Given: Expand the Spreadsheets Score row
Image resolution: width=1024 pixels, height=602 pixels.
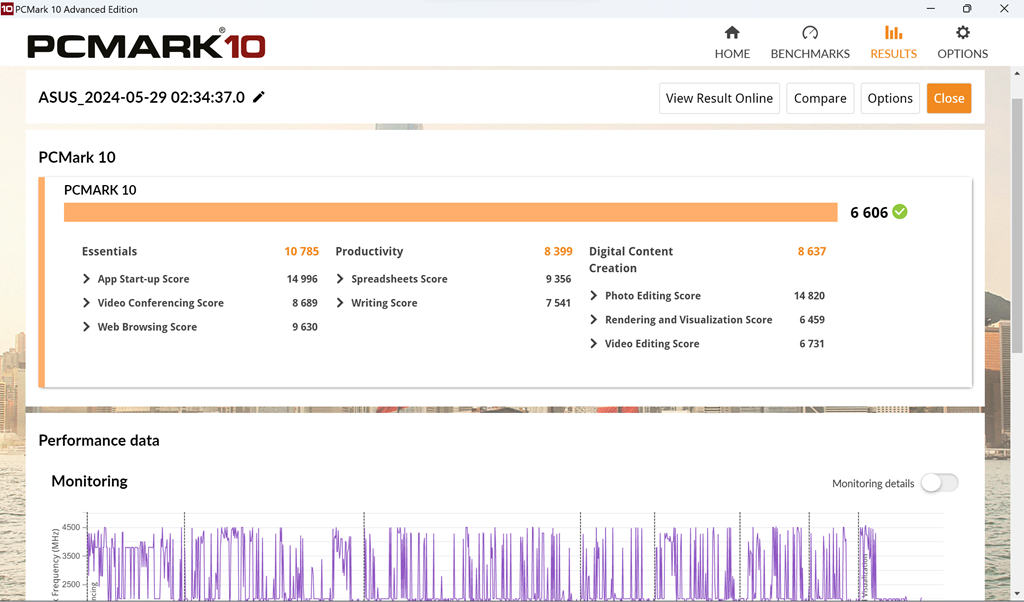Looking at the screenshot, I should [341, 279].
